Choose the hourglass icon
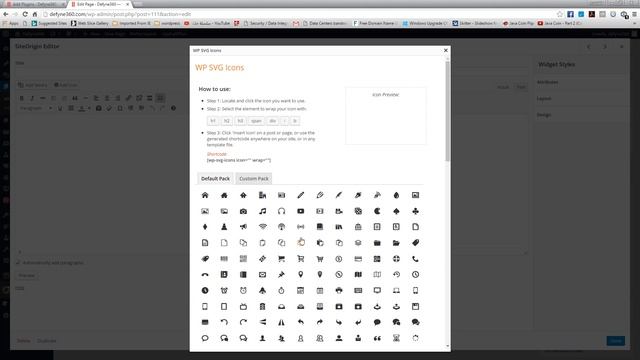The image size is (640, 360). tap(396, 338)
